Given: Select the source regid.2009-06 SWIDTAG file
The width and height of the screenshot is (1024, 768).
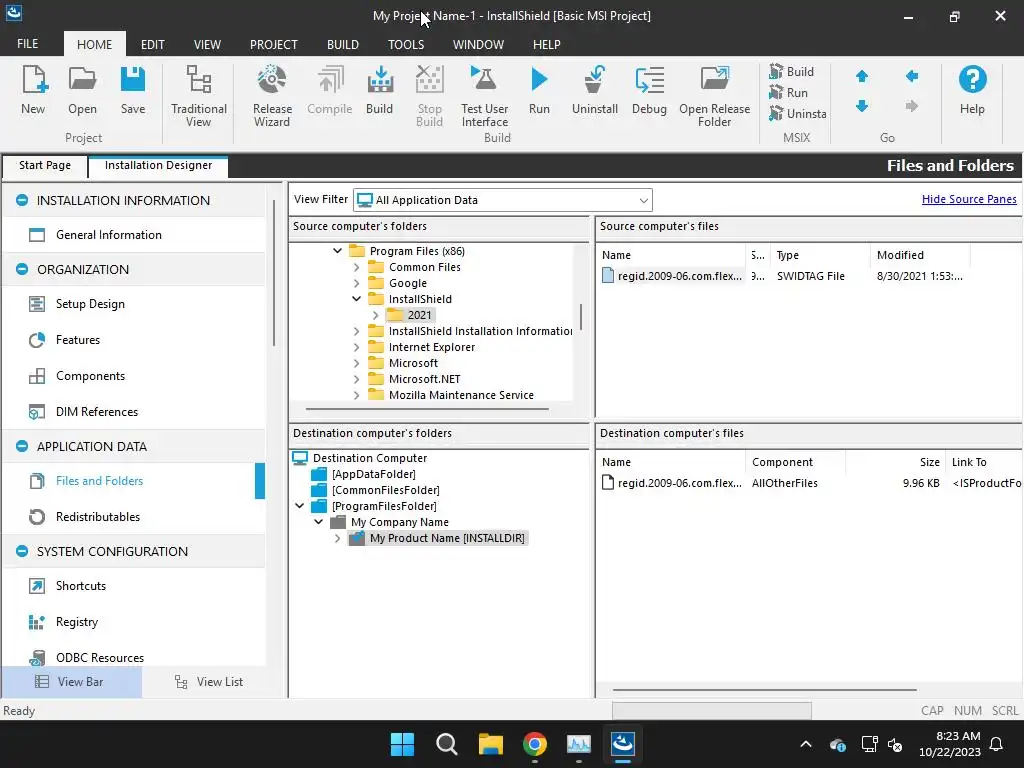Looking at the screenshot, I should 673,276.
